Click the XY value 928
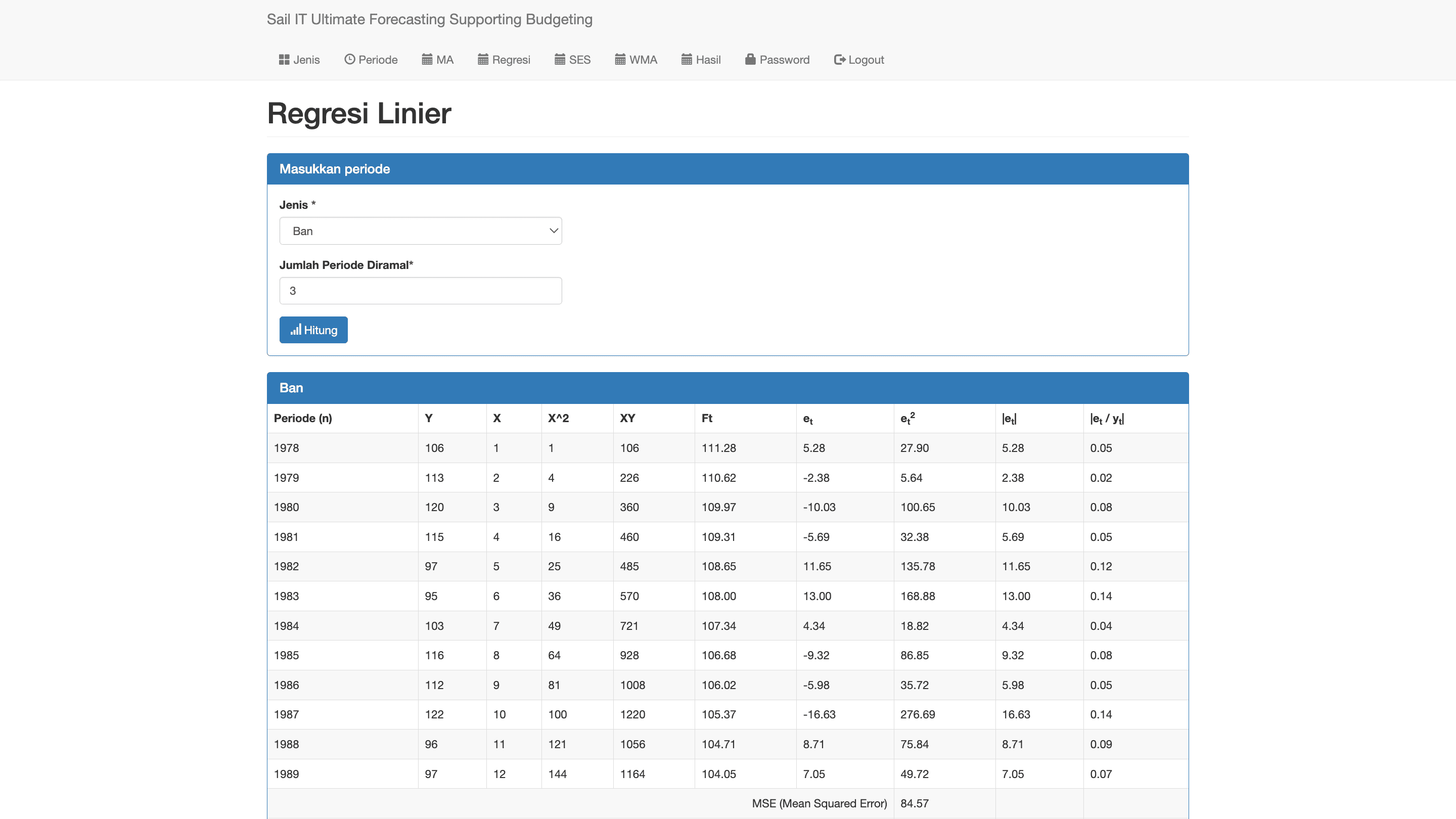 (x=629, y=655)
